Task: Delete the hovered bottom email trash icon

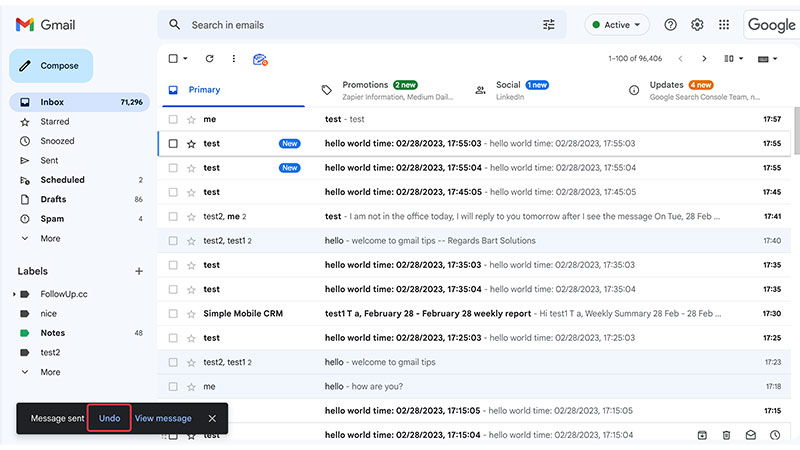Action: tap(726, 435)
